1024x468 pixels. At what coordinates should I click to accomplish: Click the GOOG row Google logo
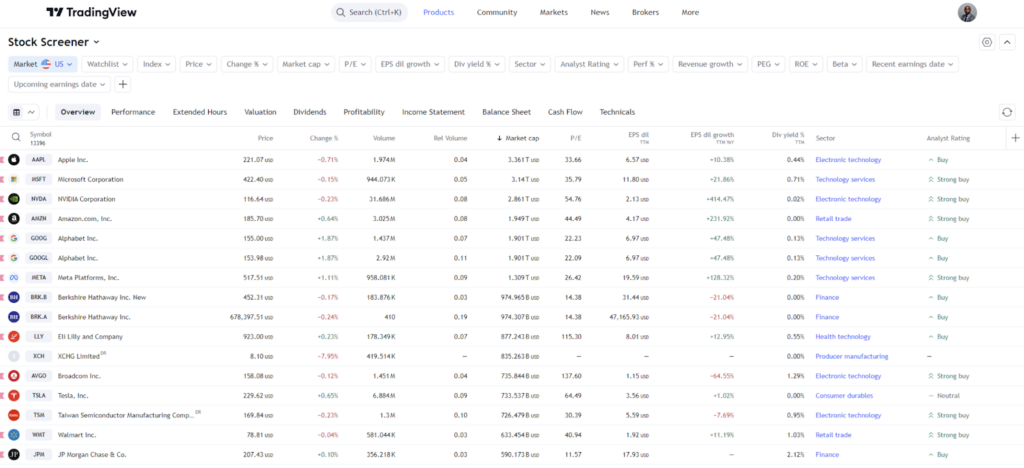coord(14,238)
